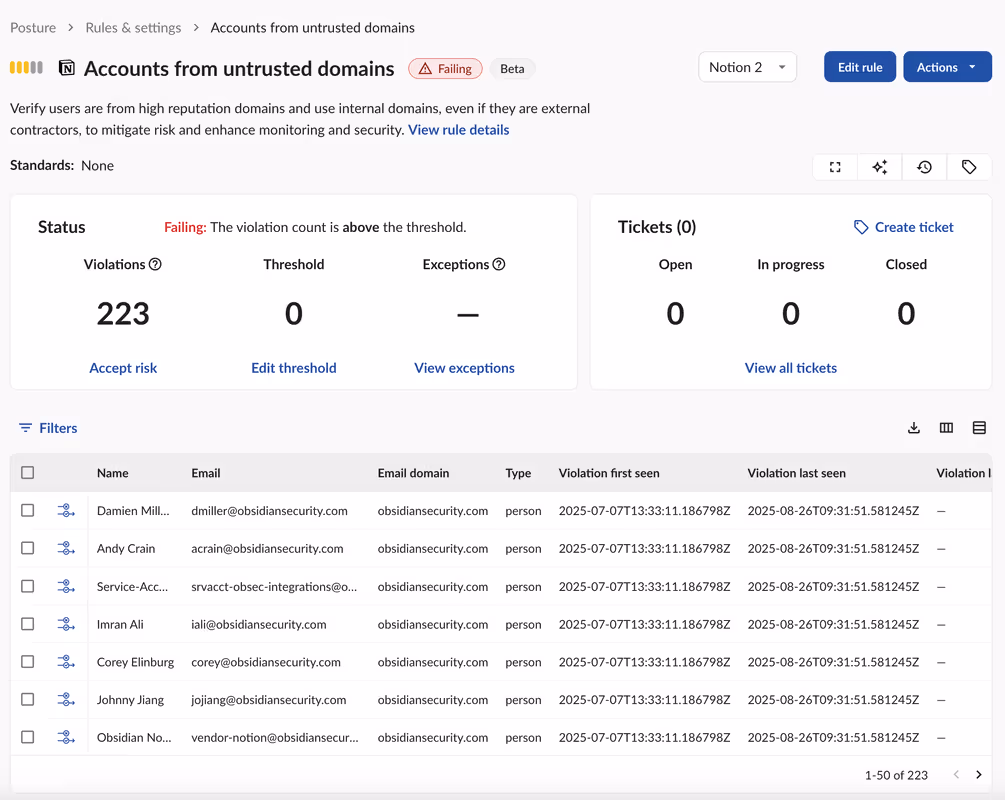This screenshot has height=800, width=1005.
Task: Click email corey@obsidiansecurity.com
Action: (266, 662)
